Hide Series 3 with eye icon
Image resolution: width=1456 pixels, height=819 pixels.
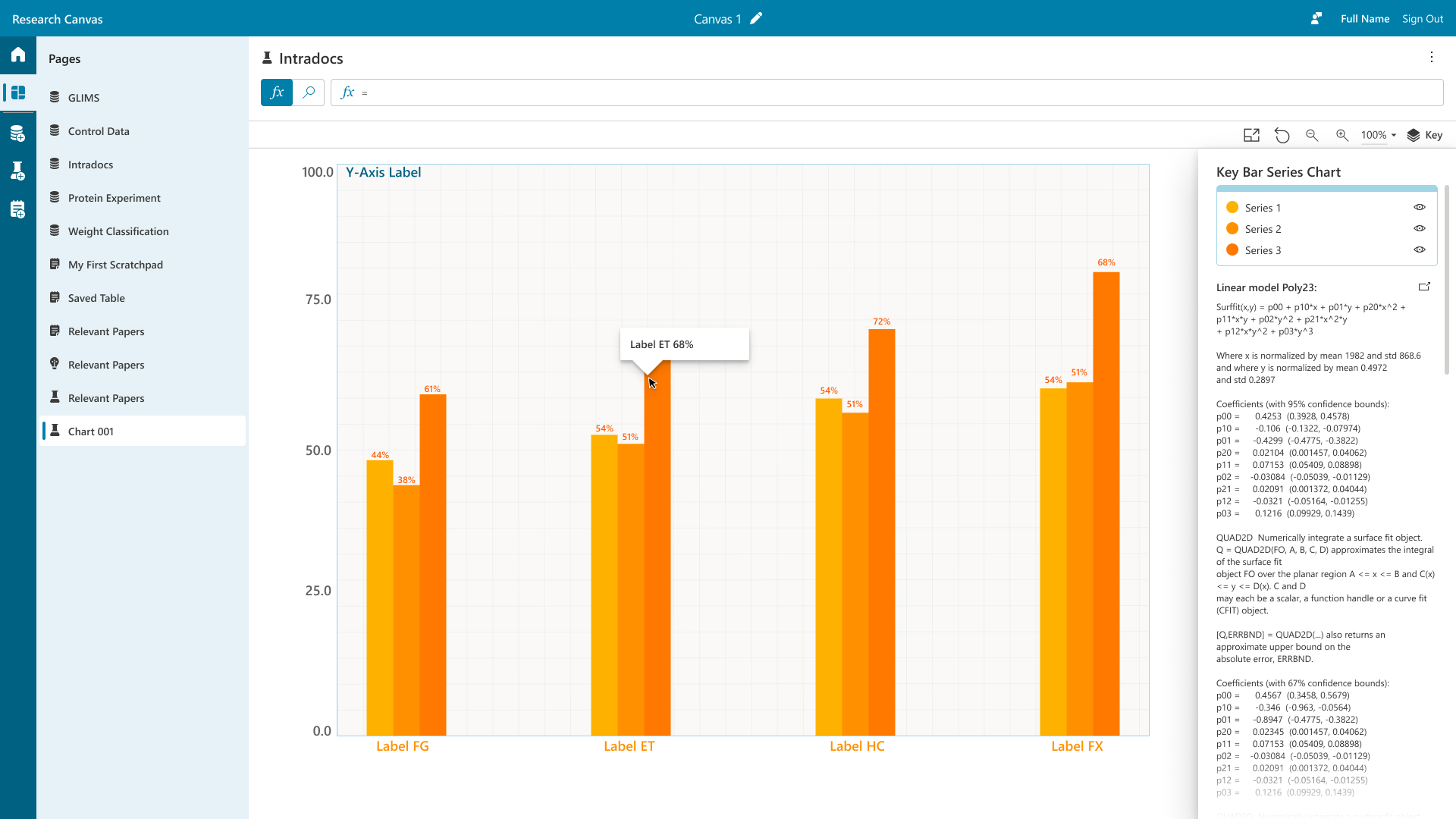click(1420, 249)
